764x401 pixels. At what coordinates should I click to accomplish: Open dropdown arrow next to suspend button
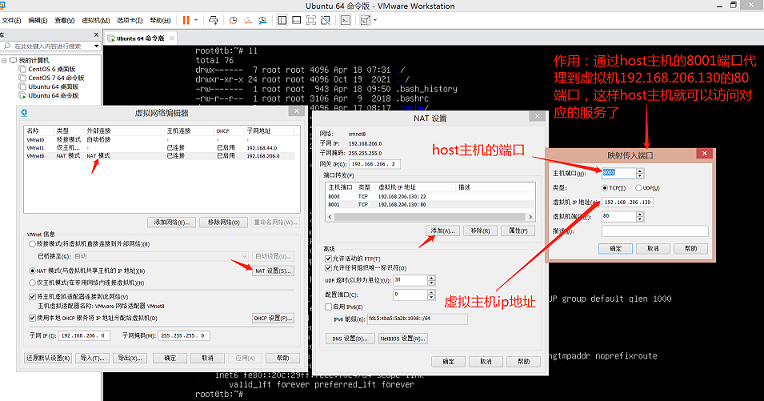pyautogui.click(x=197, y=19)
